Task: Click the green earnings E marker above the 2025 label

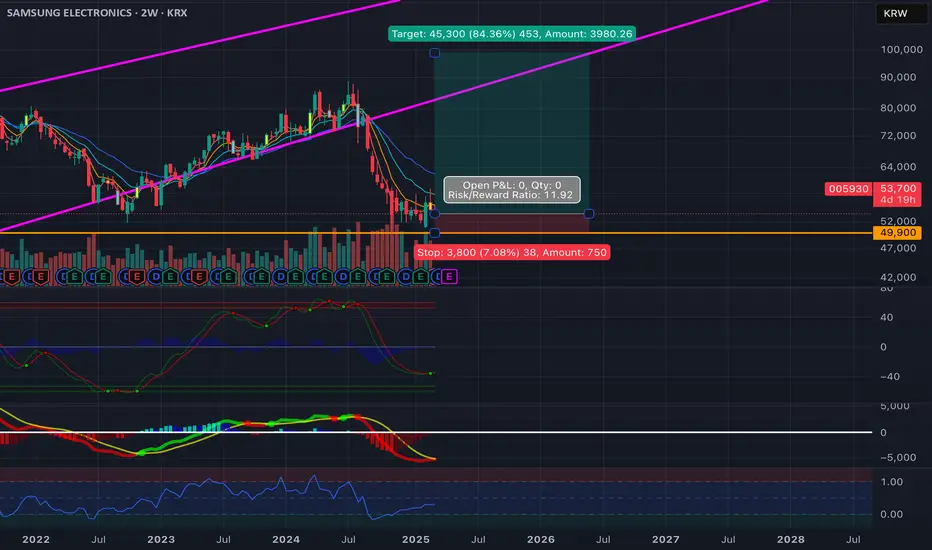Action: (x=420, y=276)
